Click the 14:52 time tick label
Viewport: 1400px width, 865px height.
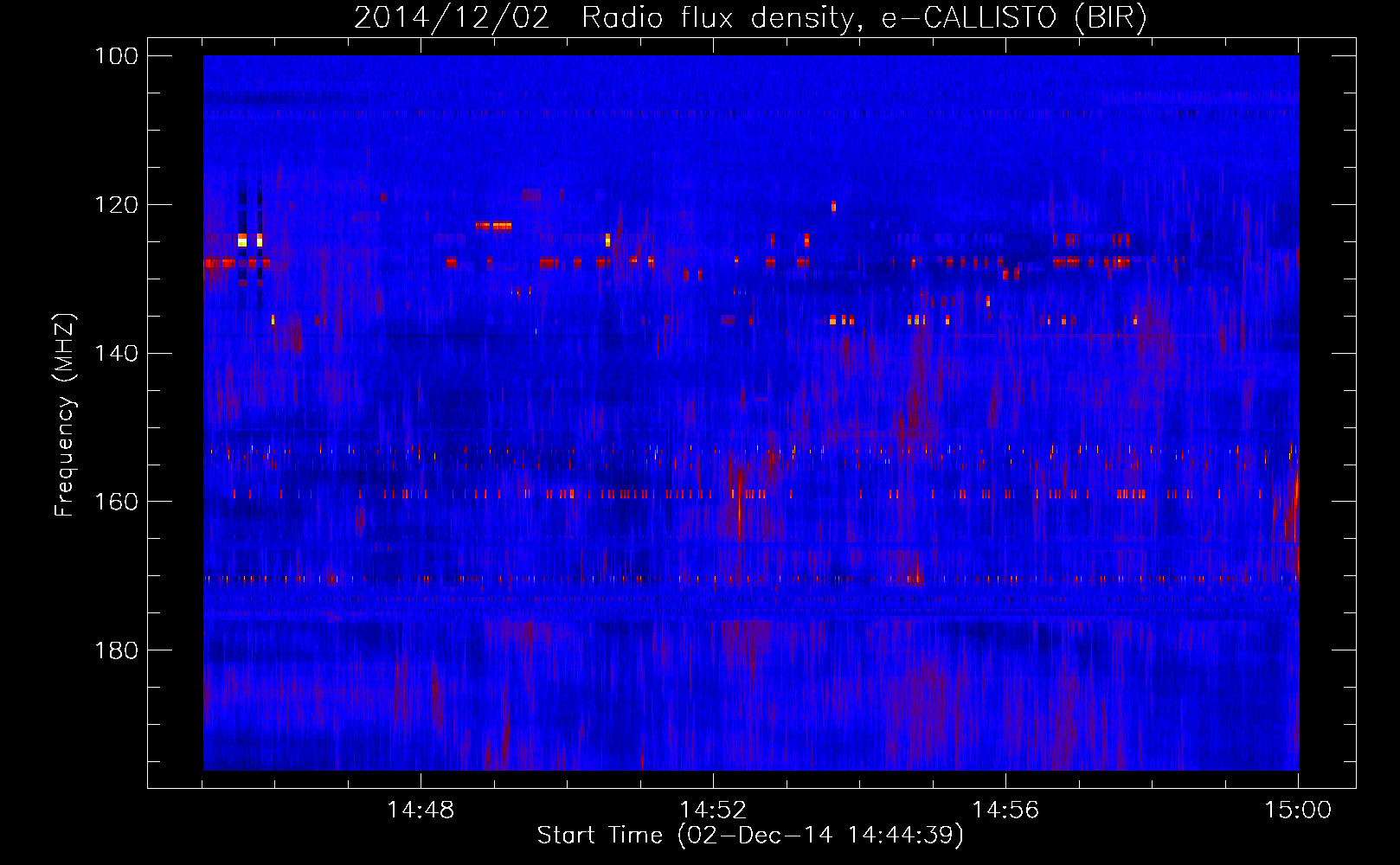click(x=713, y=811)
